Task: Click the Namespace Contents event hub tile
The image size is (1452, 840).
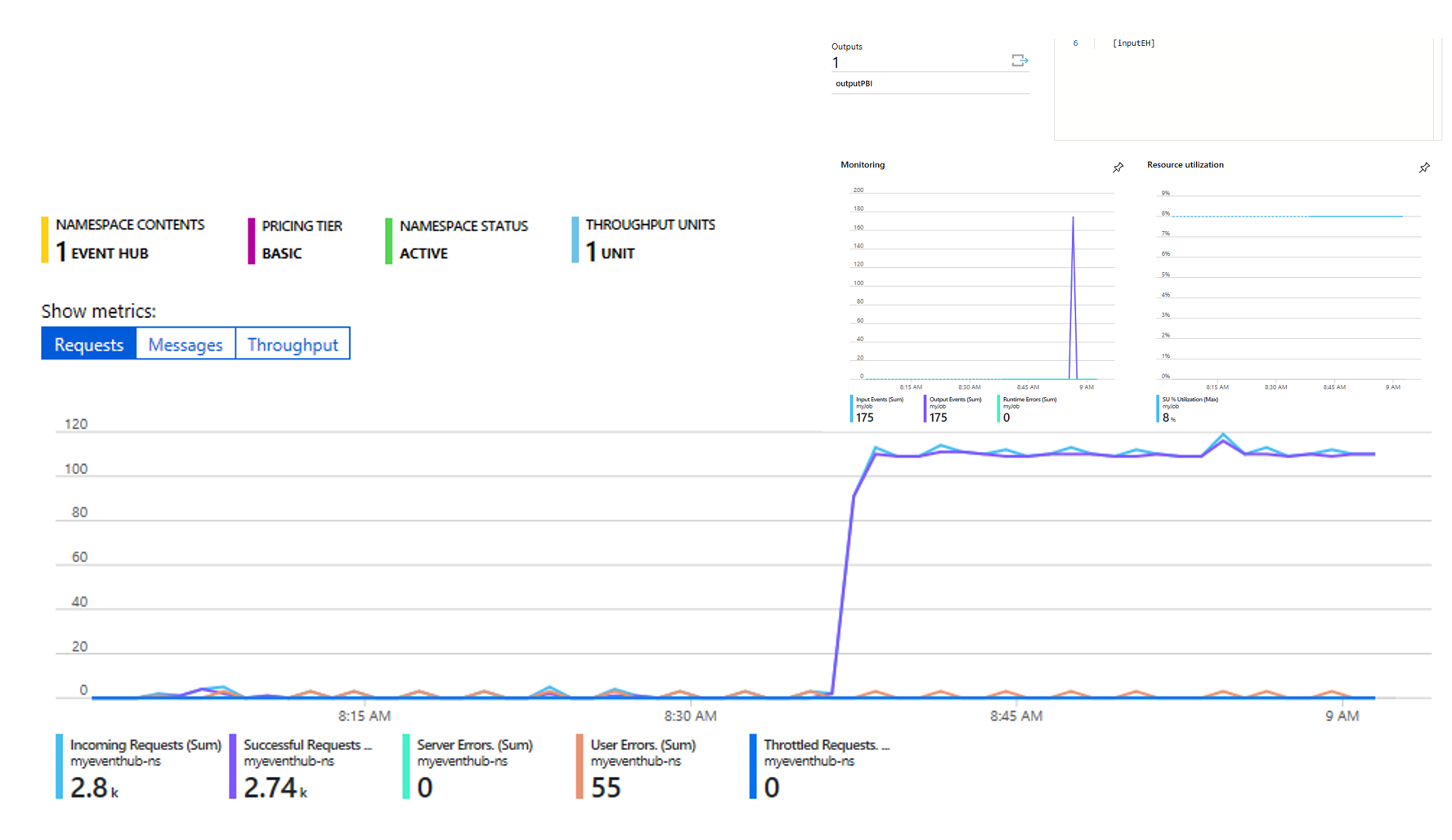Action: point(128,239)
